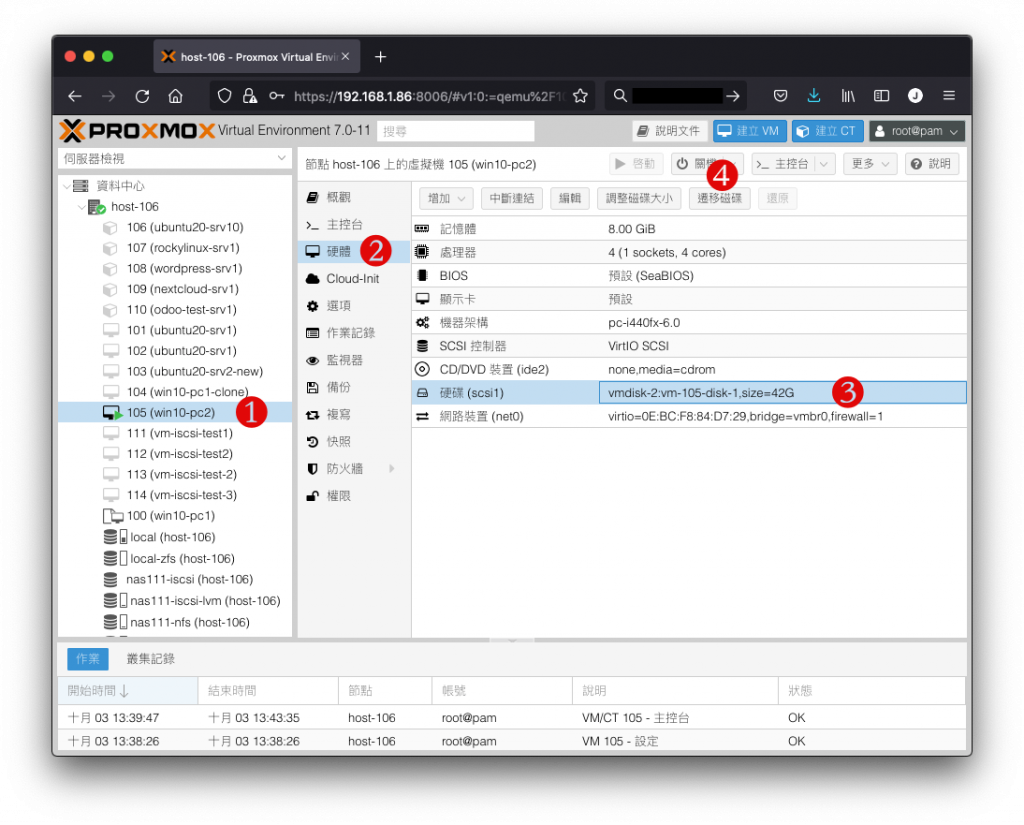Open the Monitor section with eye icon
Screen dimensions: 1024x825
click(x=354, y=361)
